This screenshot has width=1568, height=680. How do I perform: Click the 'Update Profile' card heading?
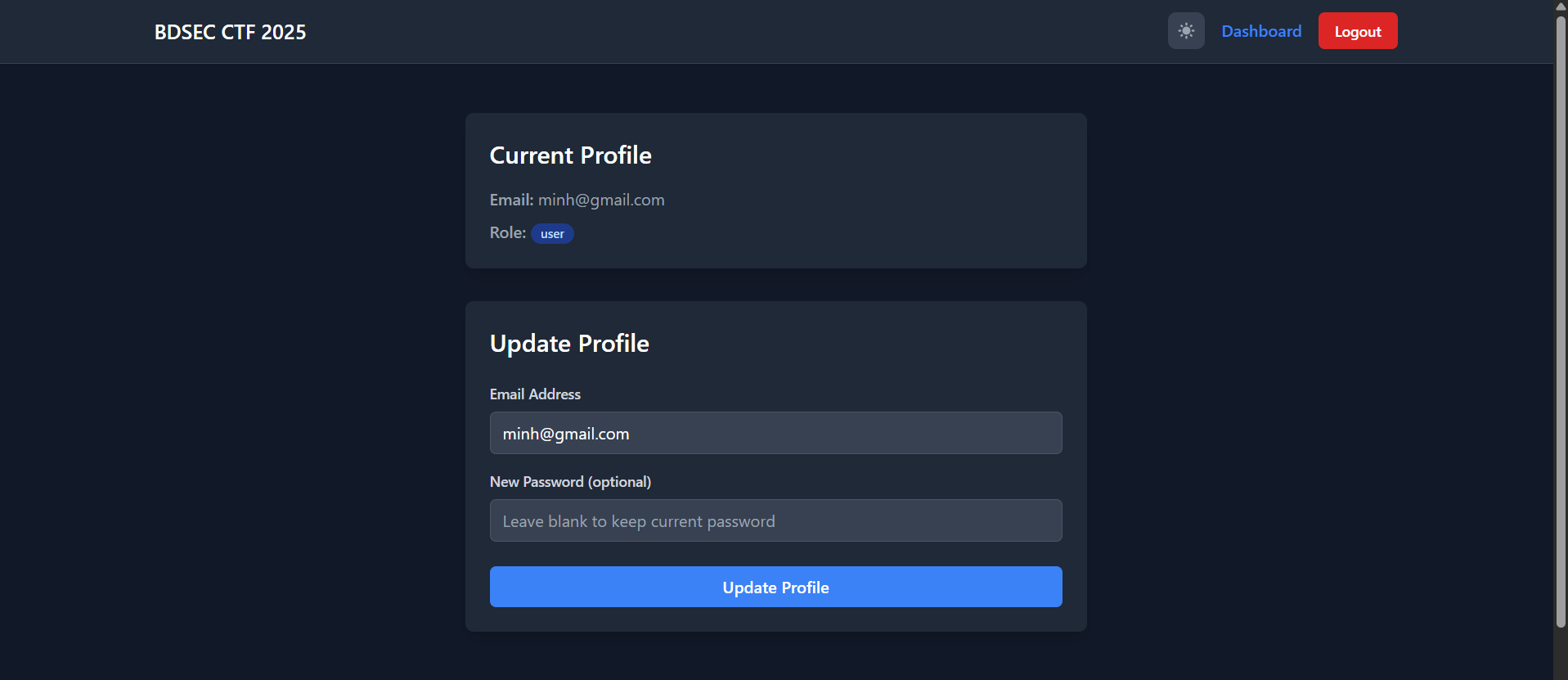pos(569,344)
